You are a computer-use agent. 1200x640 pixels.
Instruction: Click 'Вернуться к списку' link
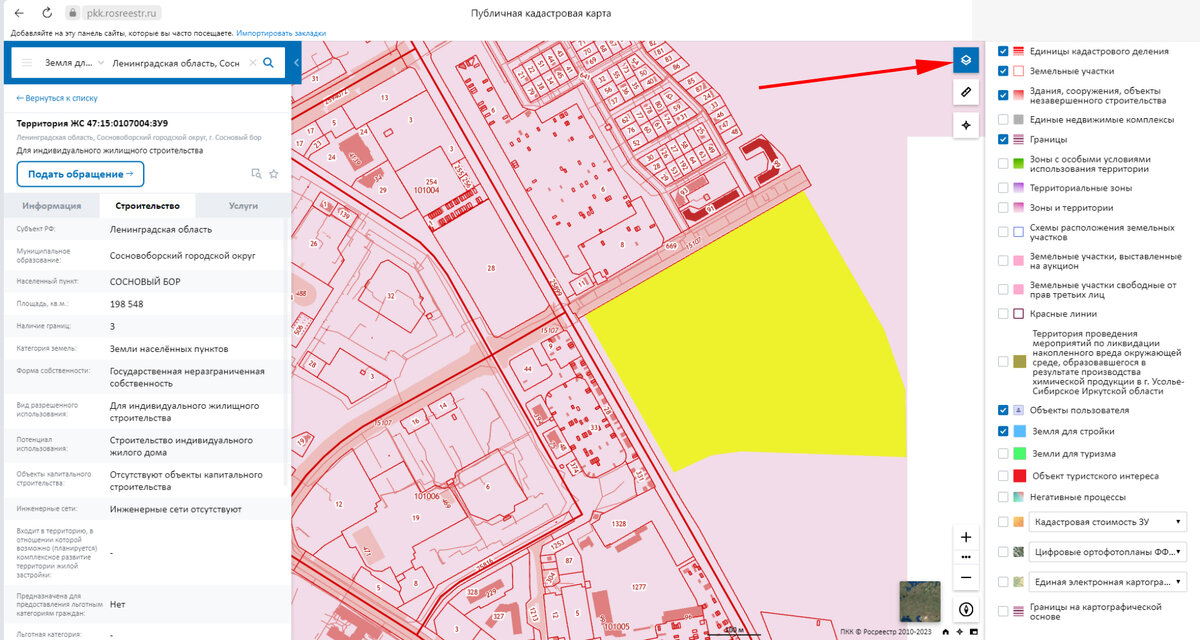(x=57, y=98)
